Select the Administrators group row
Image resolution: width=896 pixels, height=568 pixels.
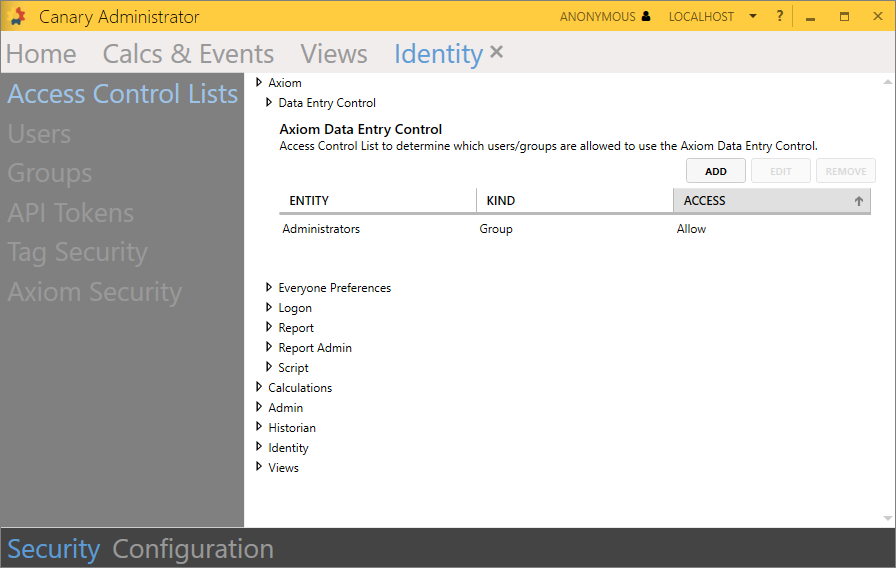[x=321, y=229]
